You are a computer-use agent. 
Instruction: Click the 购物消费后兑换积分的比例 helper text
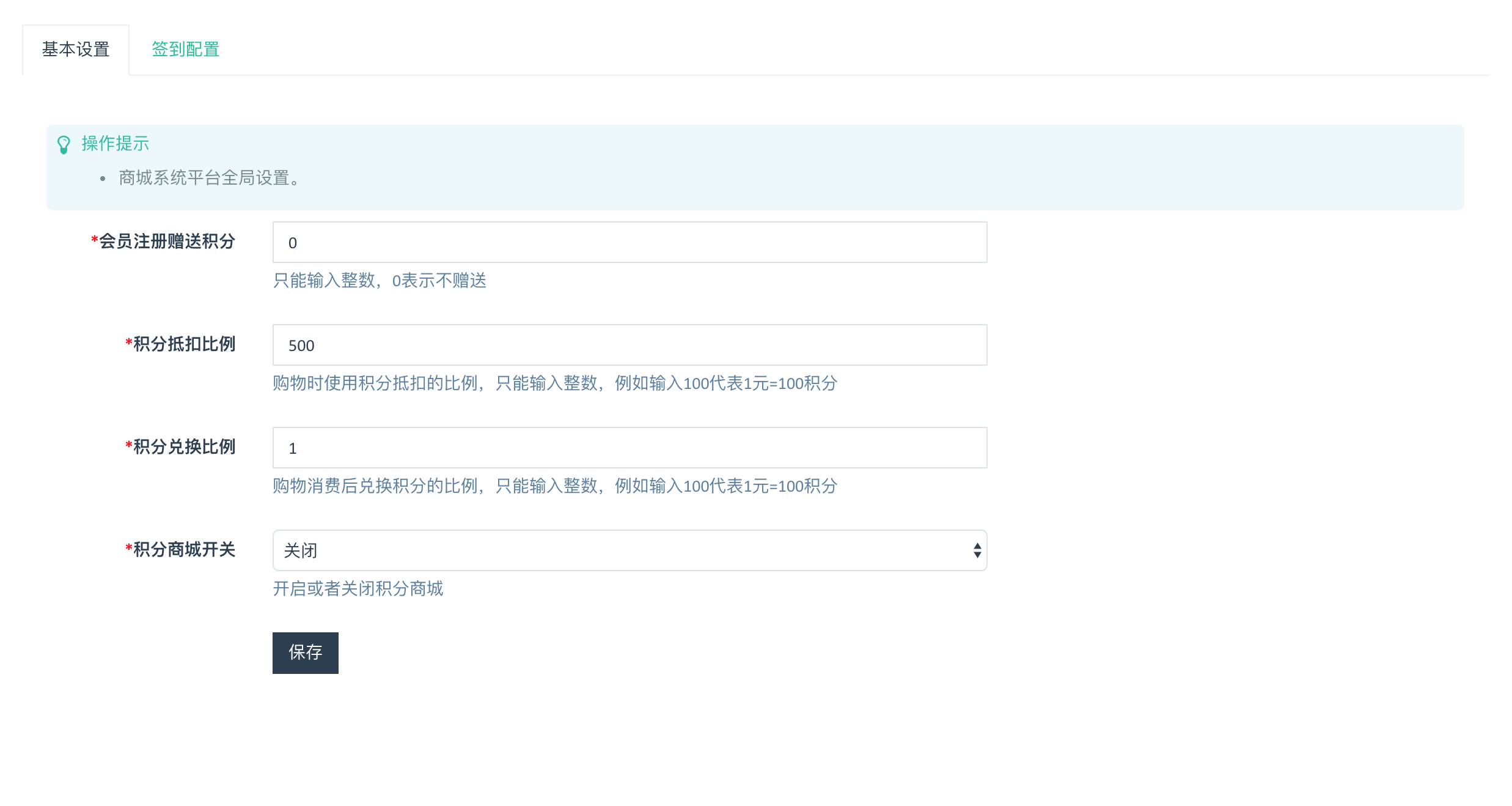pyautogui.click(x=554, y=486)
